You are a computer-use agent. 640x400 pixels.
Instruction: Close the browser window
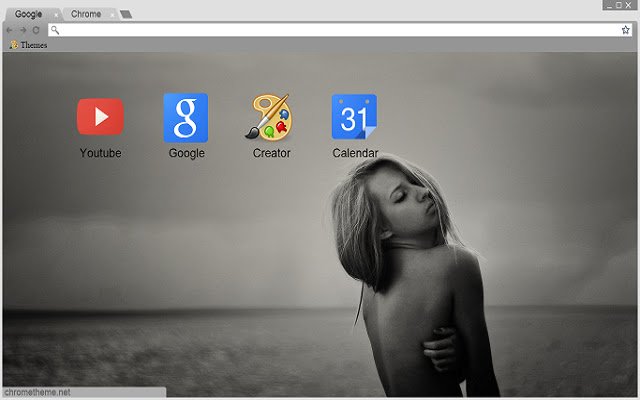click(629, 5)
